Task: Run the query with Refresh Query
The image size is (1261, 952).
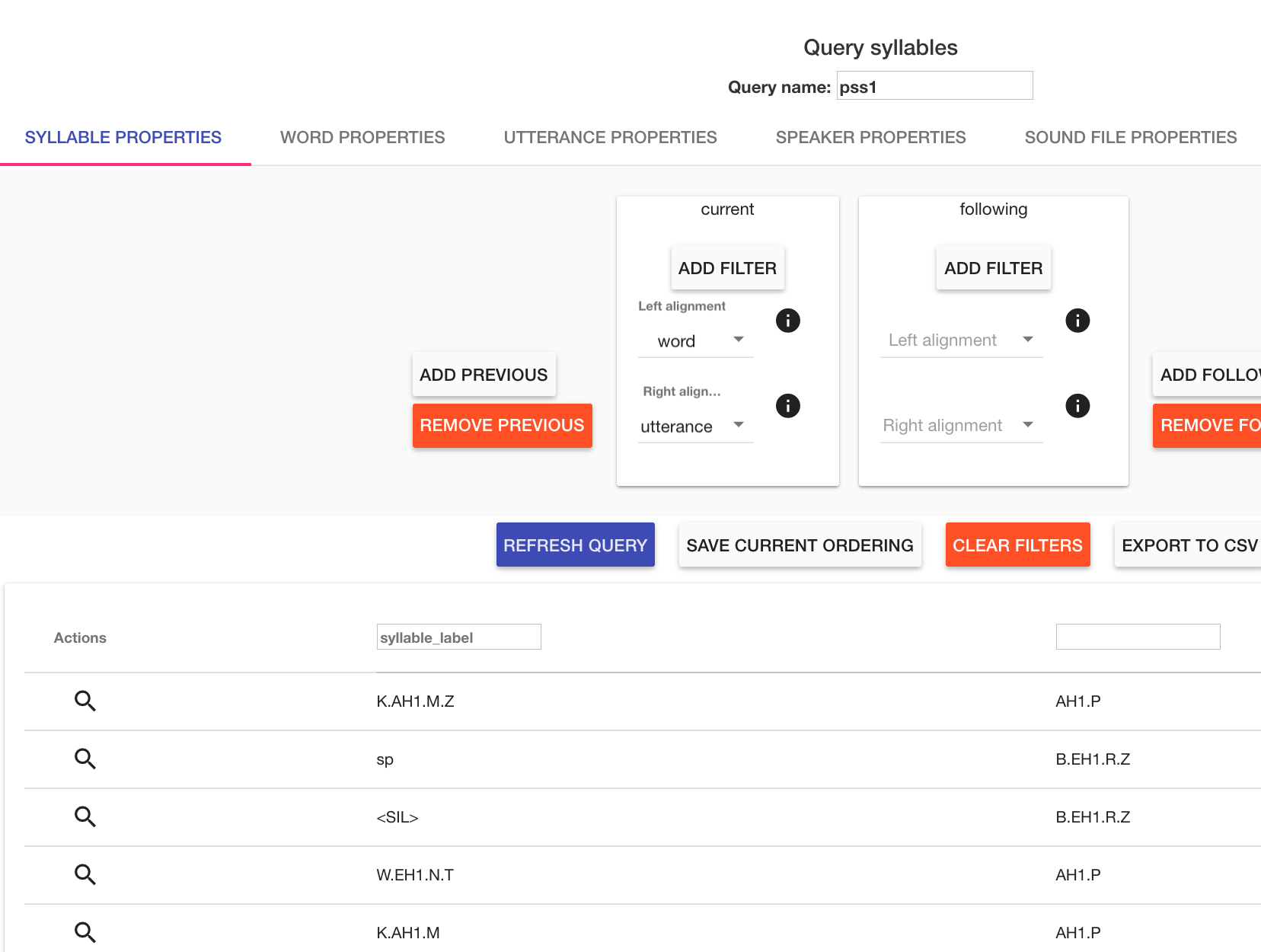Action: tap(575, 545)
